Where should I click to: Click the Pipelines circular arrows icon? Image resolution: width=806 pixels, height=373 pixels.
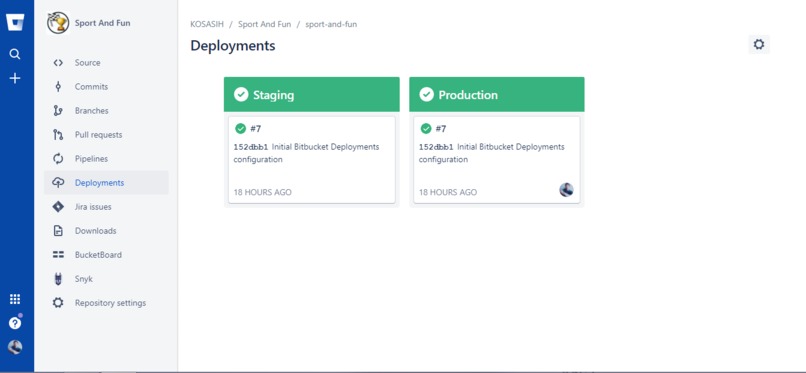[x=58, y=159]
